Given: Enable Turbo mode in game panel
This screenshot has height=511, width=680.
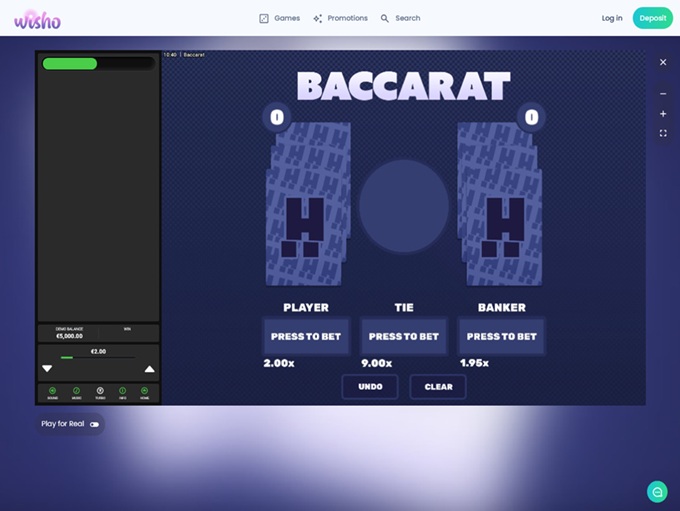Looking at the screenshot, I should (x=100, y=391).
